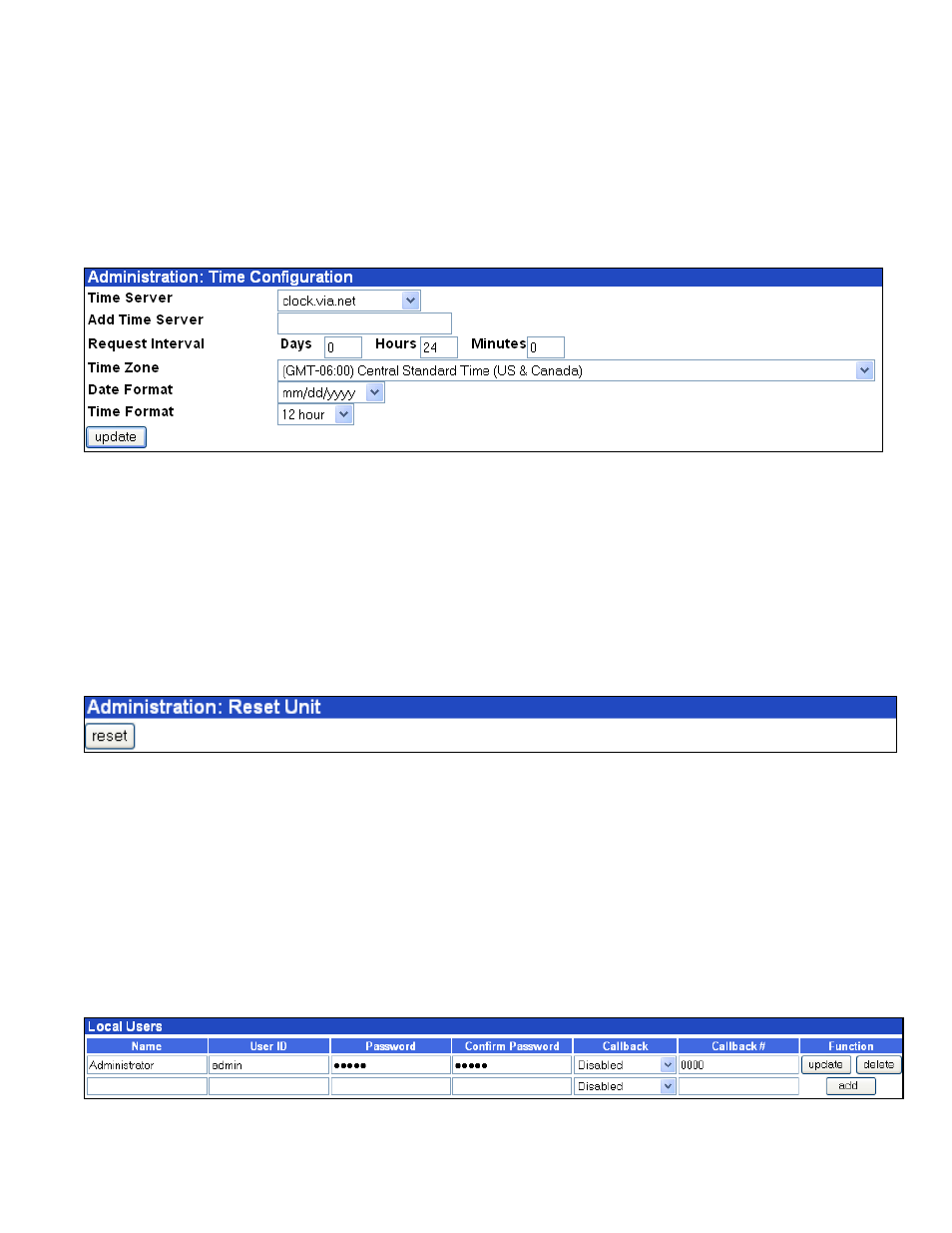
Task: Click the Administrator row Confirm Password field
Action: coord(512,1065)
